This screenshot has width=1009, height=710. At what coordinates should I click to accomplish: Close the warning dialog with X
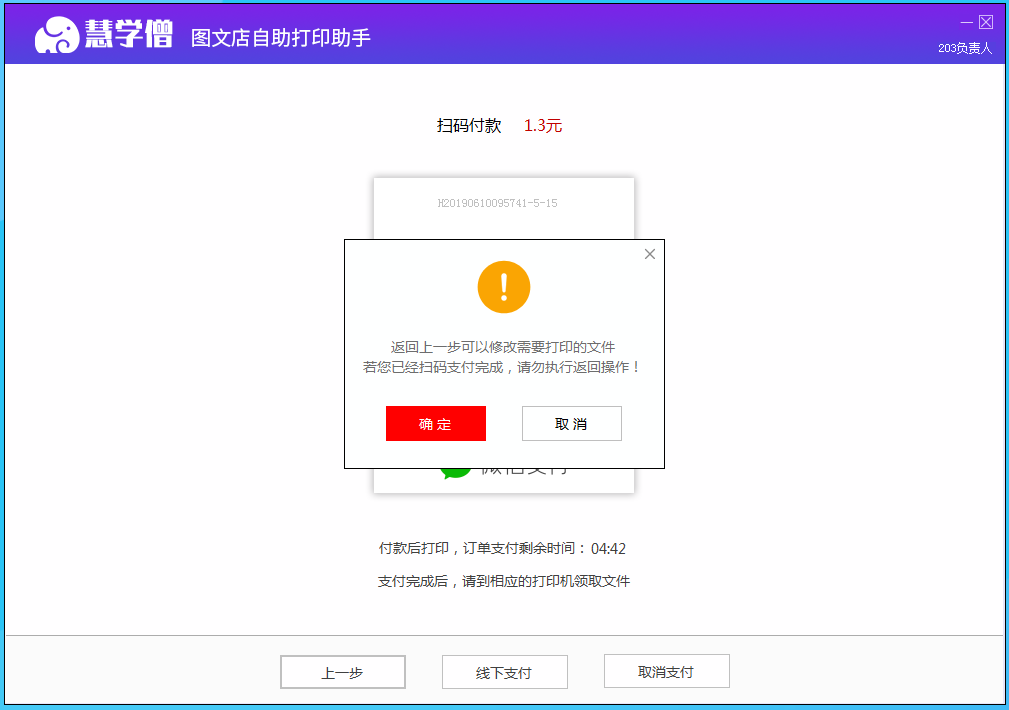pos(650,254)
